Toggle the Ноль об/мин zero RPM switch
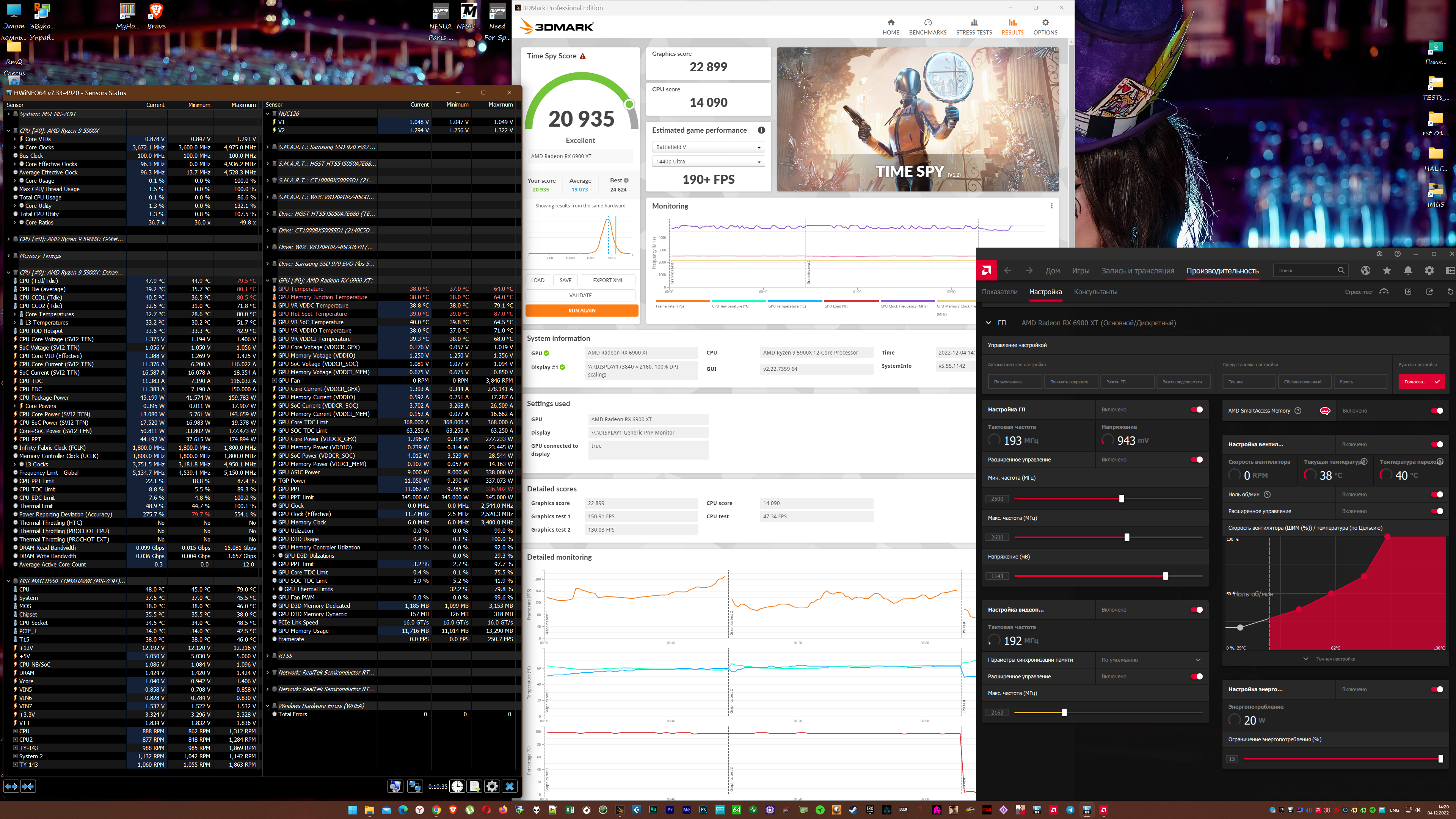This screenshot has width=1456, height=819. pyautogui.click(x=1437, y=494)
